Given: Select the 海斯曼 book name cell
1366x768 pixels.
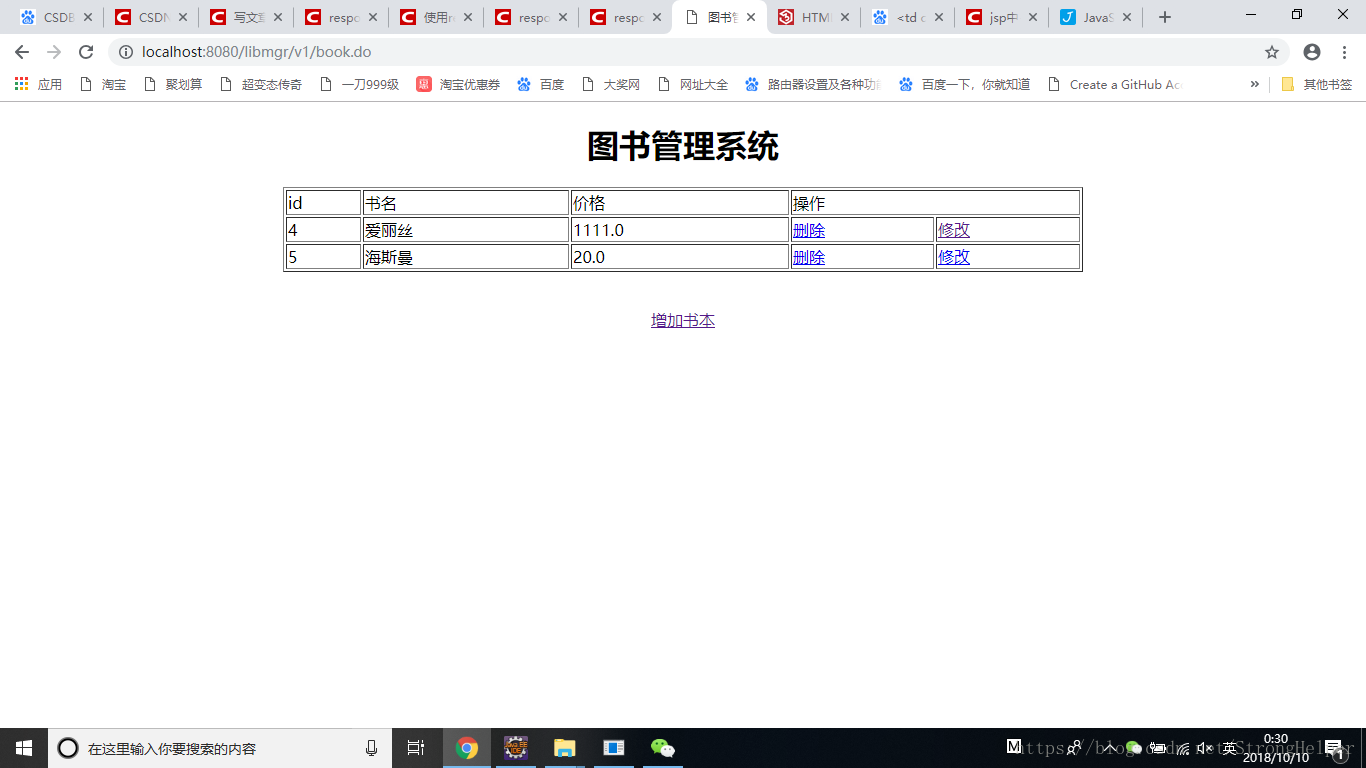Looking at the screenshot, I should click(466, 257).
